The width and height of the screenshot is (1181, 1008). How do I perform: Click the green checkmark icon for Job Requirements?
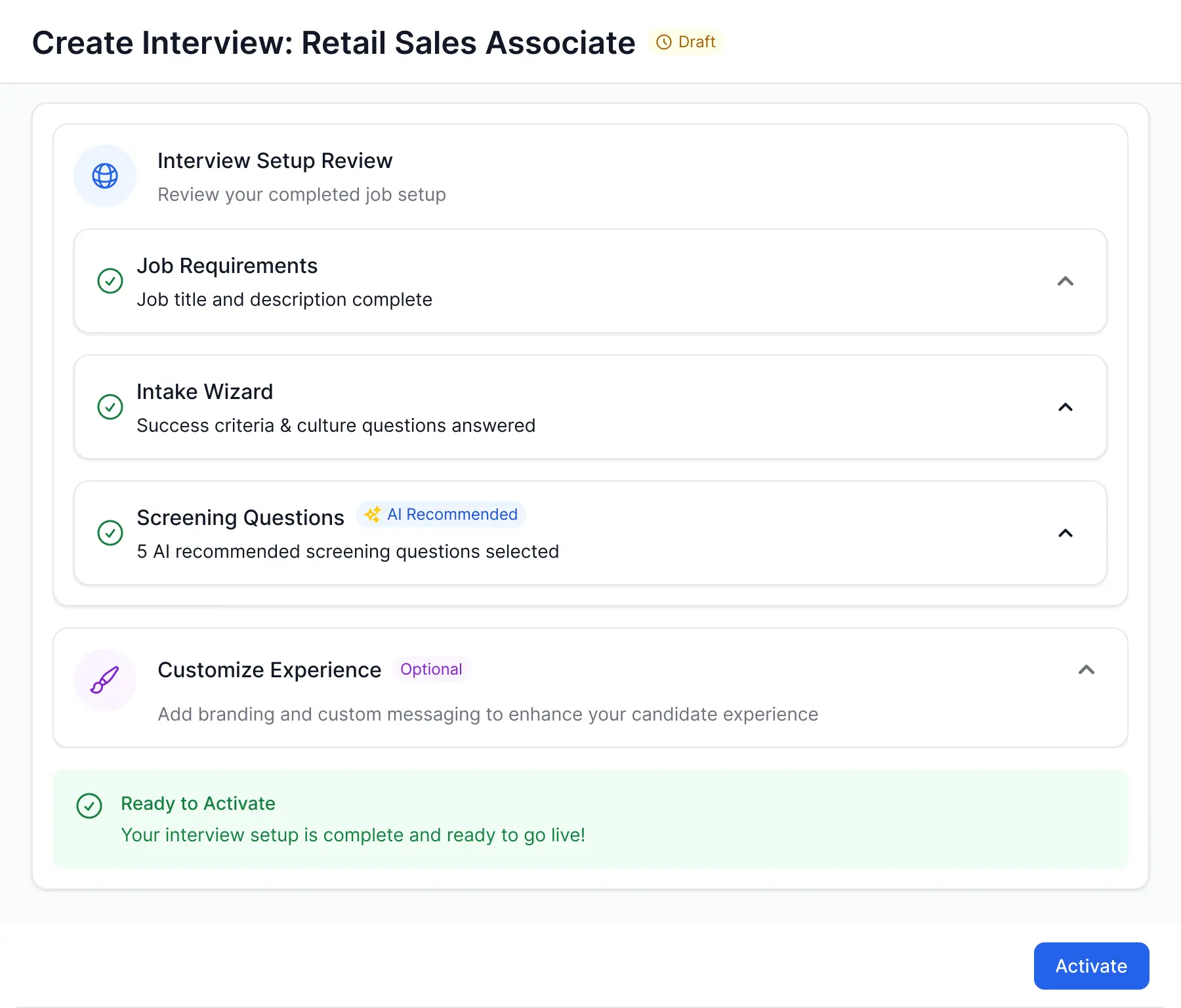tap(110, 281)
